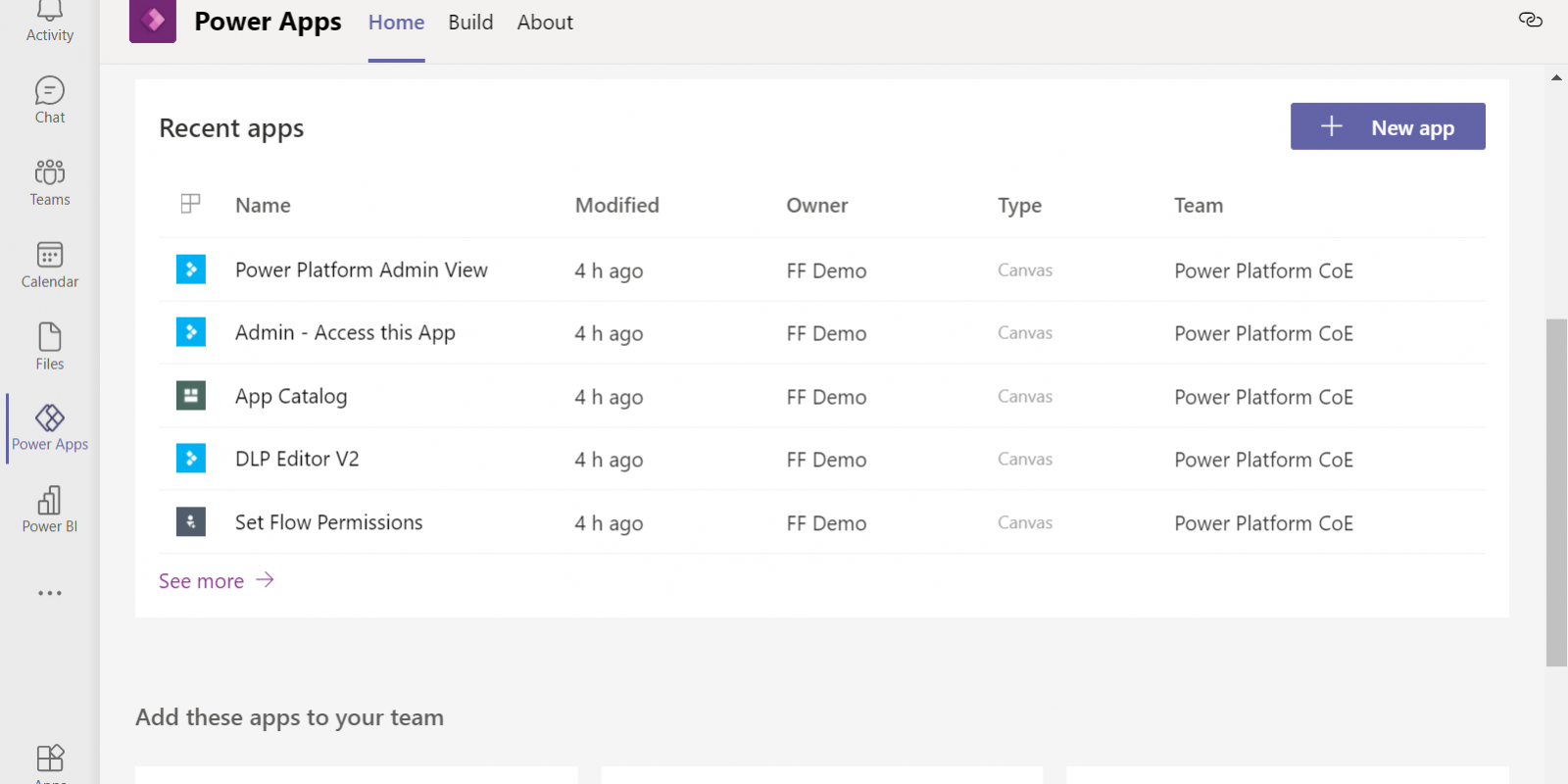The width and height of the screenshot is (1568, 784).
Task: Open Chat in the sidebar
Action: click(49, 101)
